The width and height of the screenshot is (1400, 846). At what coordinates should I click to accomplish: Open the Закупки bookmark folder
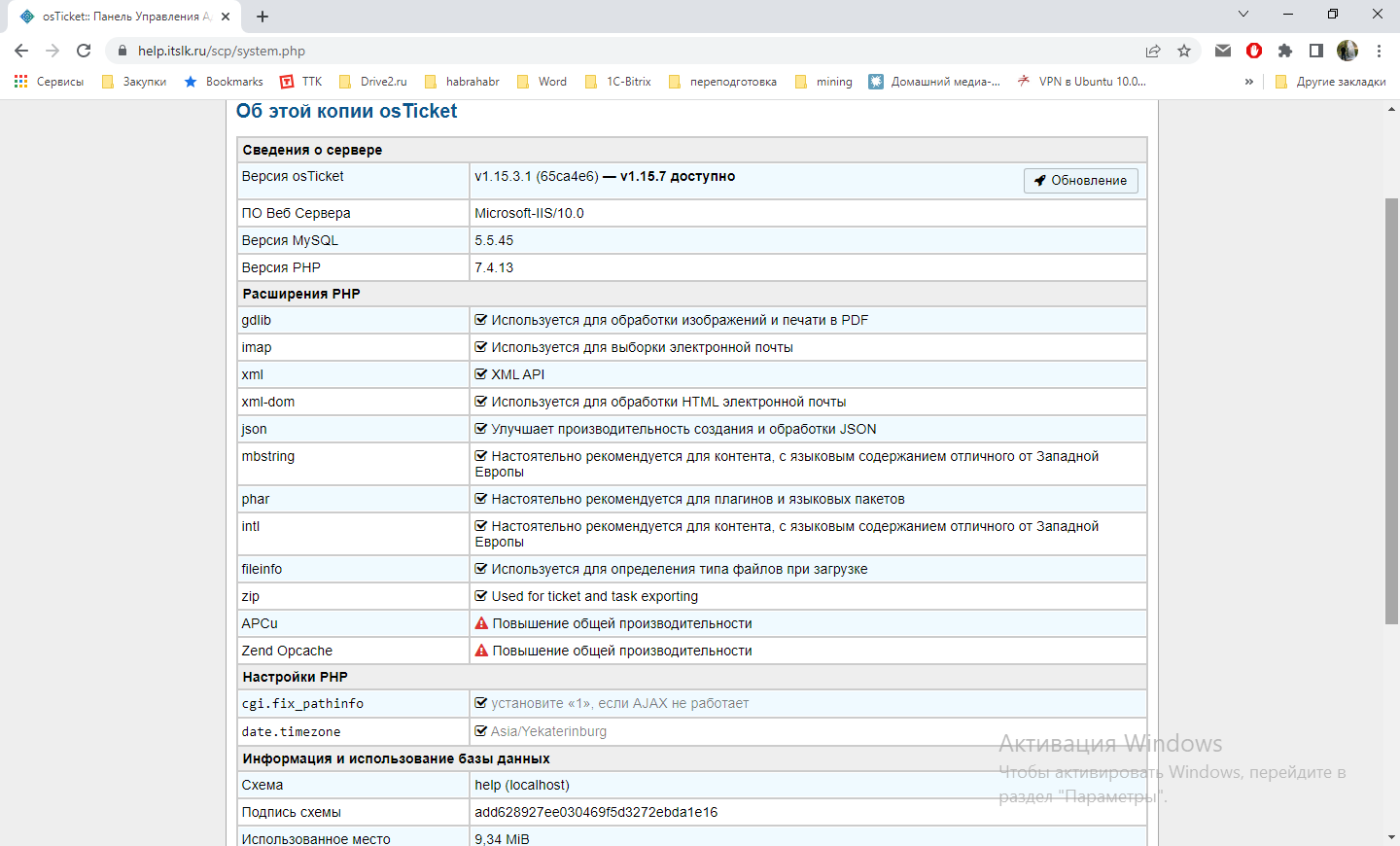(134, 82)
